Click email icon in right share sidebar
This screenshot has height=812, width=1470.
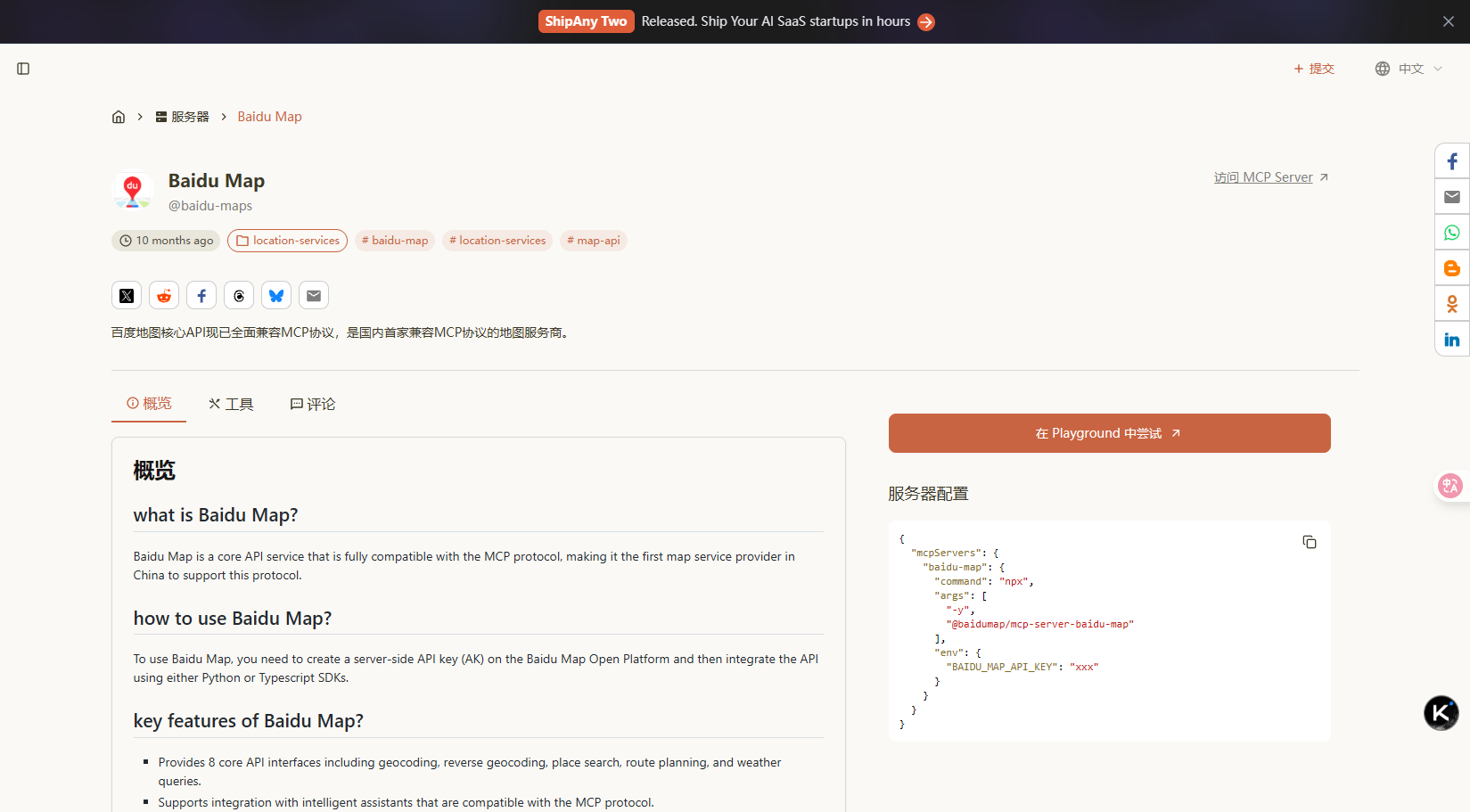(1452, 197)
